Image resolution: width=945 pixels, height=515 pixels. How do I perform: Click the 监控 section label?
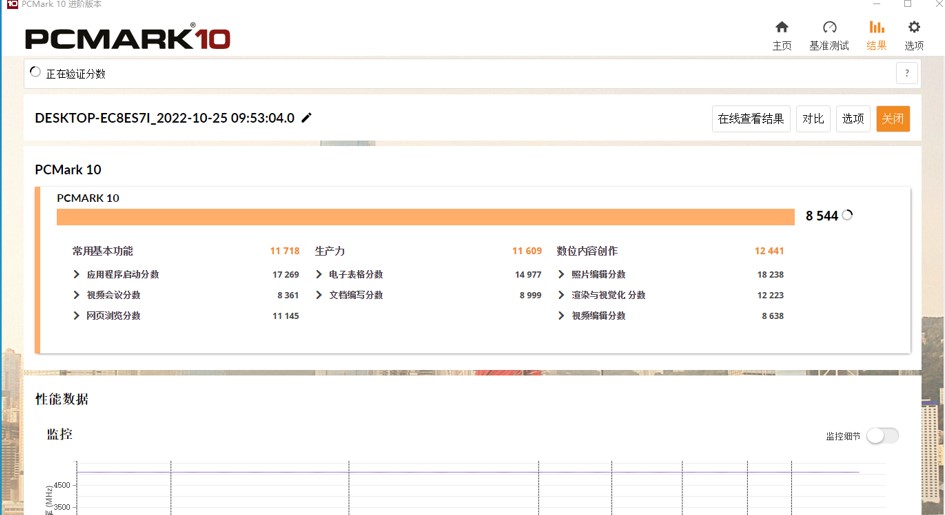pyautogui.click(x=60, y=434)
